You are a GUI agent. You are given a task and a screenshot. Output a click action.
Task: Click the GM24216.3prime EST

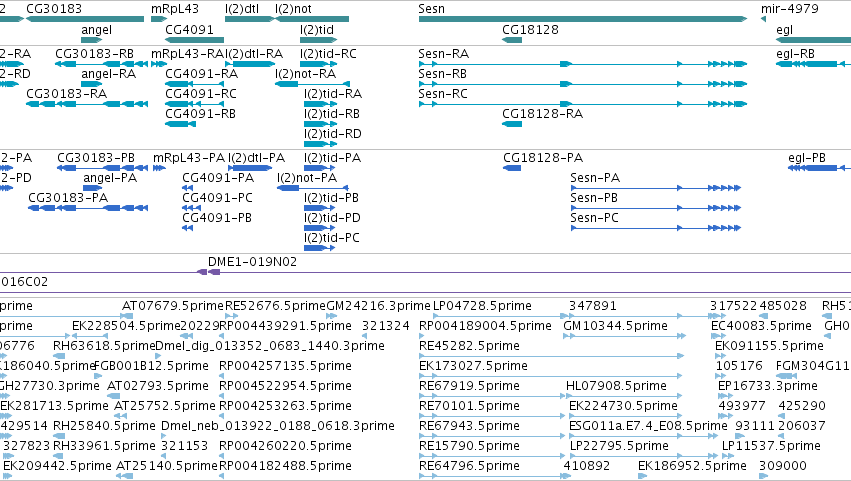tap(378, 306)
